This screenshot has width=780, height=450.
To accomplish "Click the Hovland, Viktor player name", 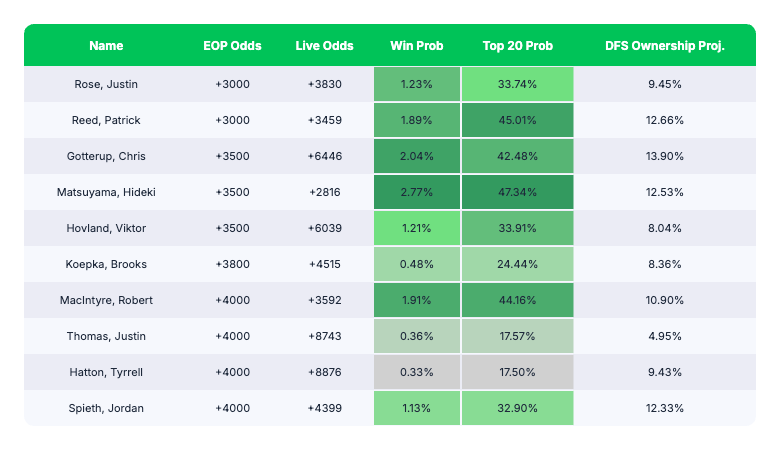I will click(105, 228).
